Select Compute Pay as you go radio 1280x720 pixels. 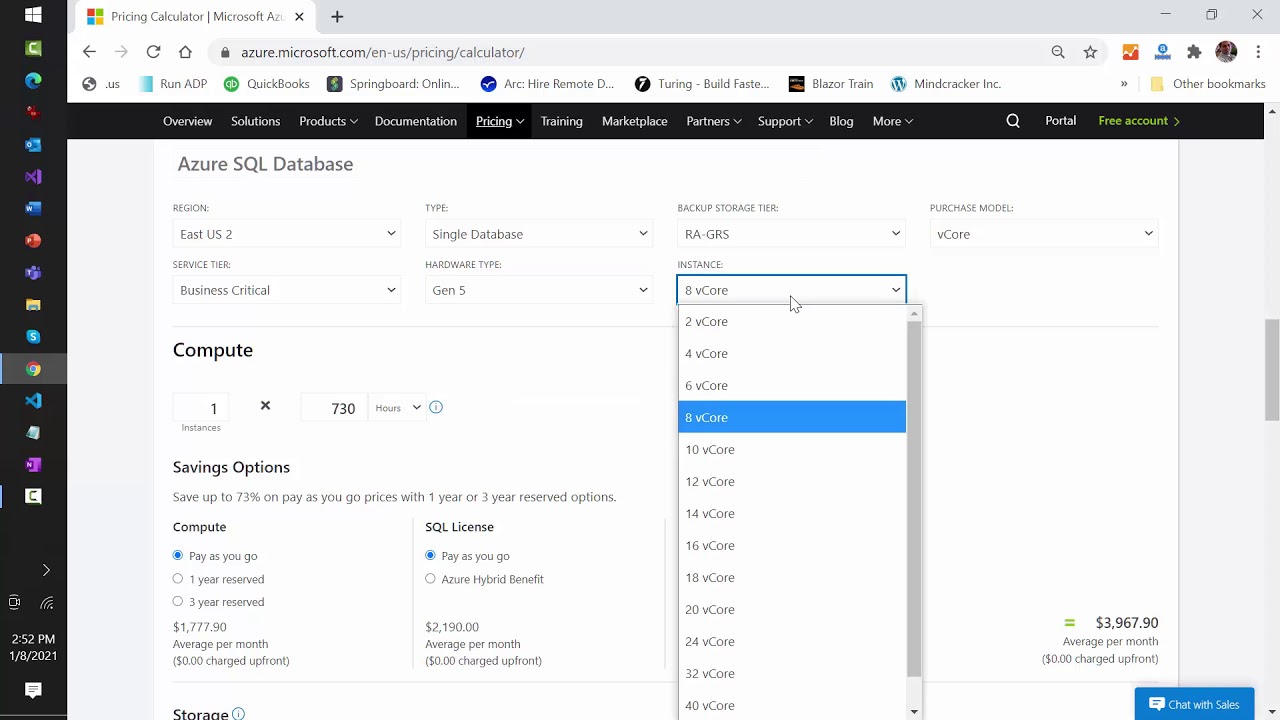pyautogui.click(x=178, y=555)
